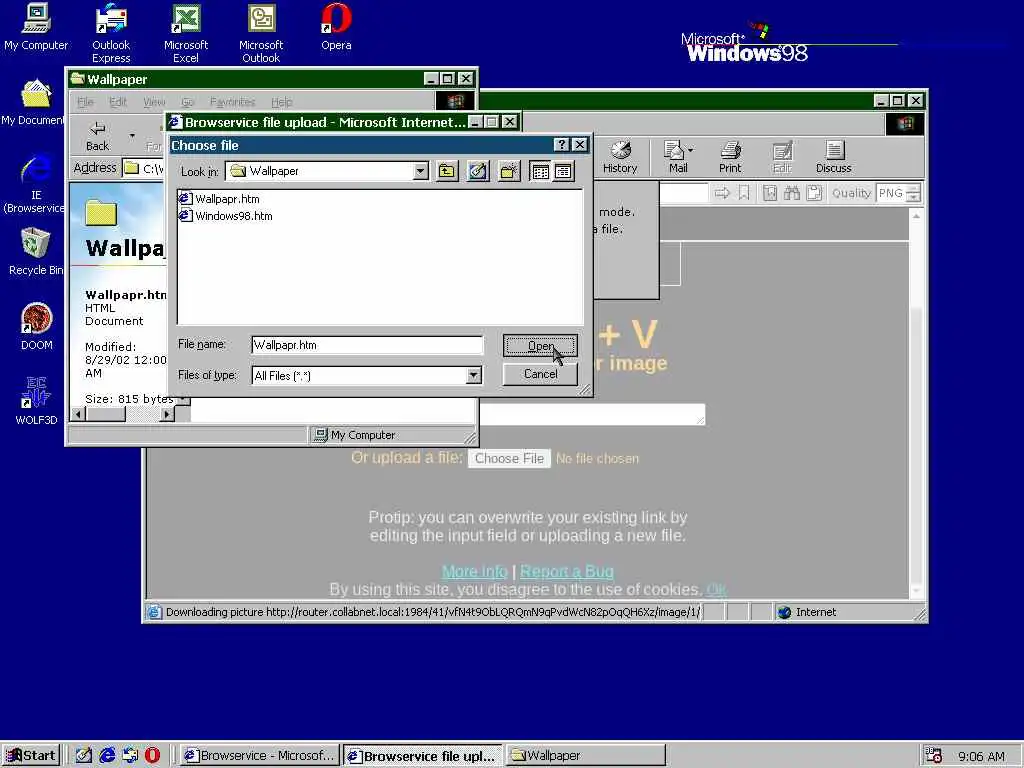Select the My Documents desktop icon
The image size is (1024, 768).
coord(33,102)
